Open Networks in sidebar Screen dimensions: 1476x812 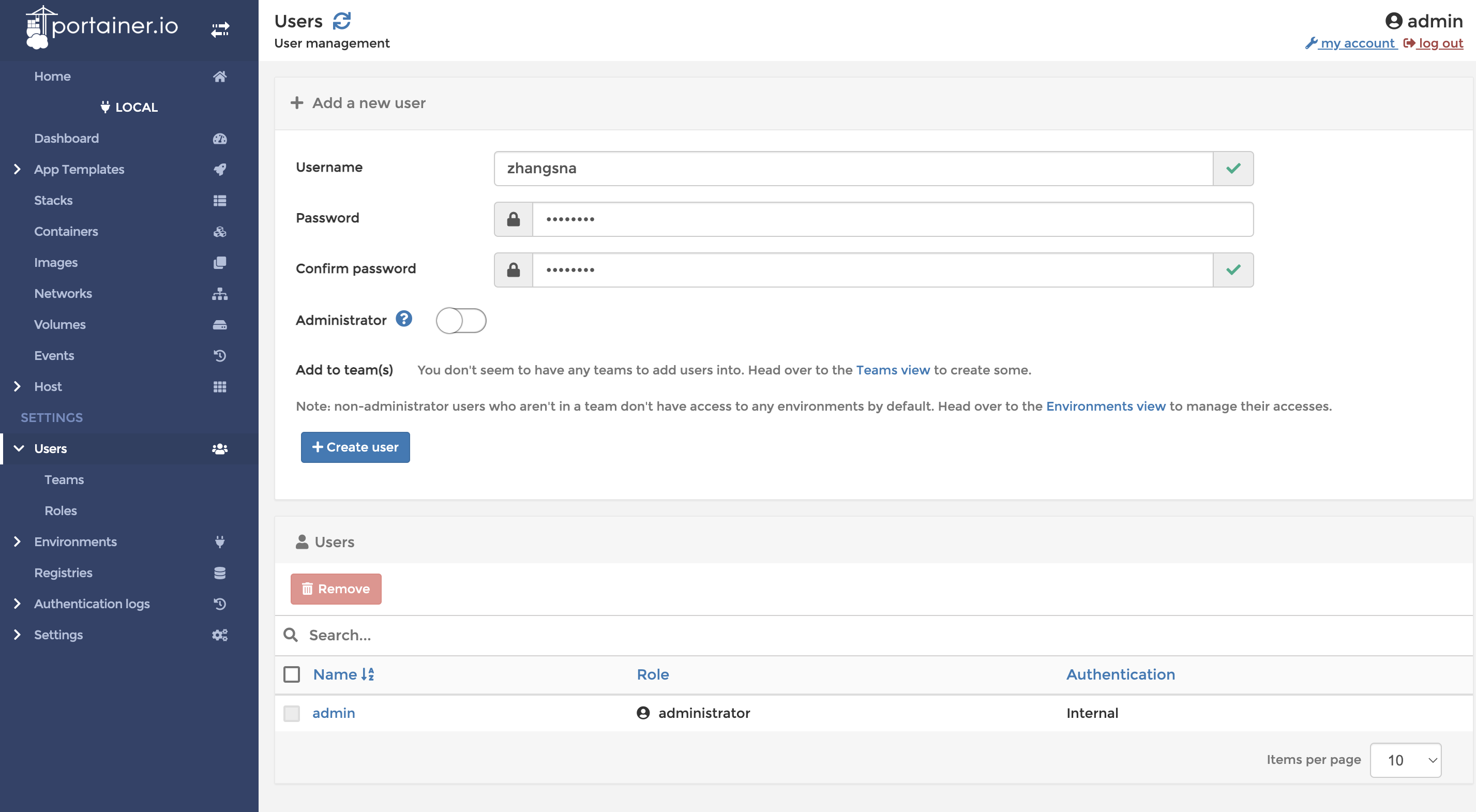pos(63,293)
